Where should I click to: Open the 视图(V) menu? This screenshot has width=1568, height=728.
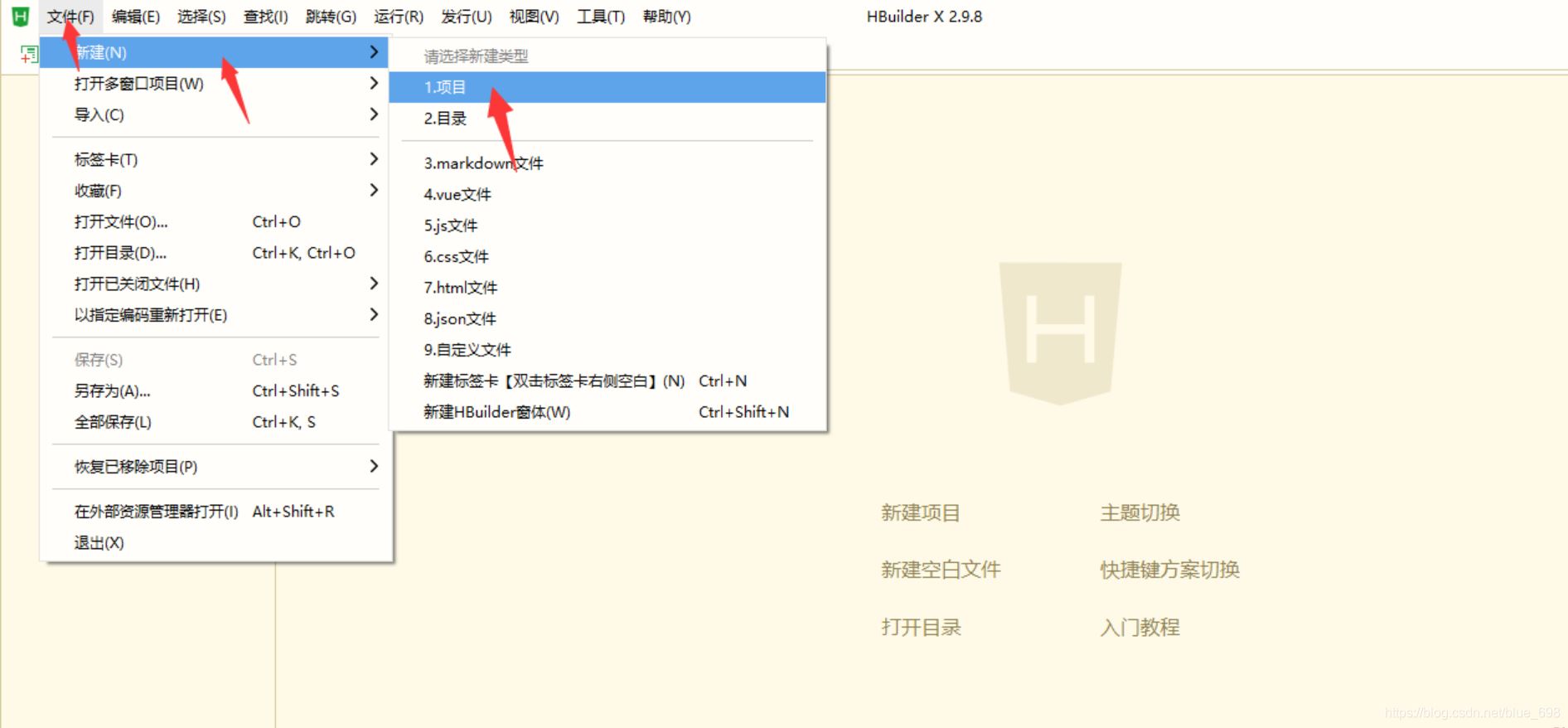click(x=535, y=17)
